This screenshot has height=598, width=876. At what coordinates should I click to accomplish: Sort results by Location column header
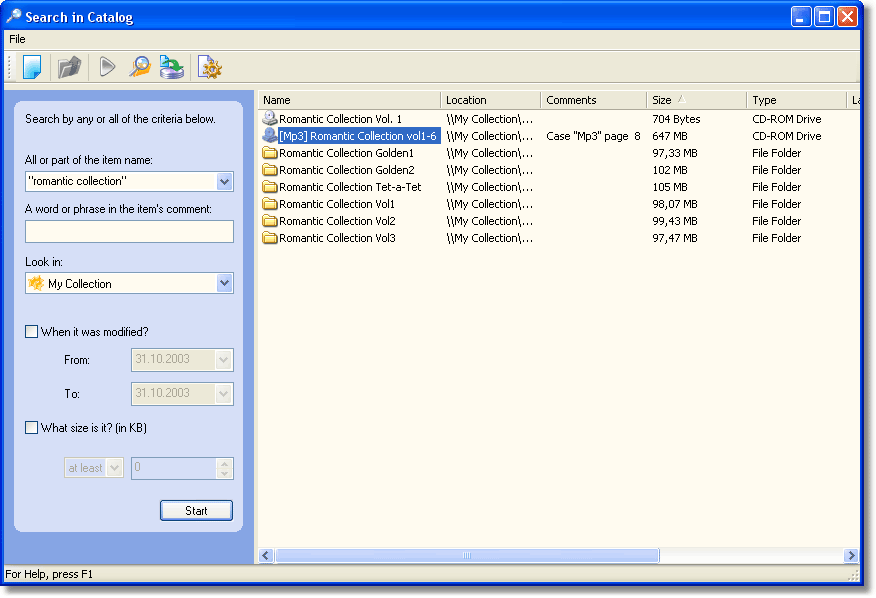[491, 100]
